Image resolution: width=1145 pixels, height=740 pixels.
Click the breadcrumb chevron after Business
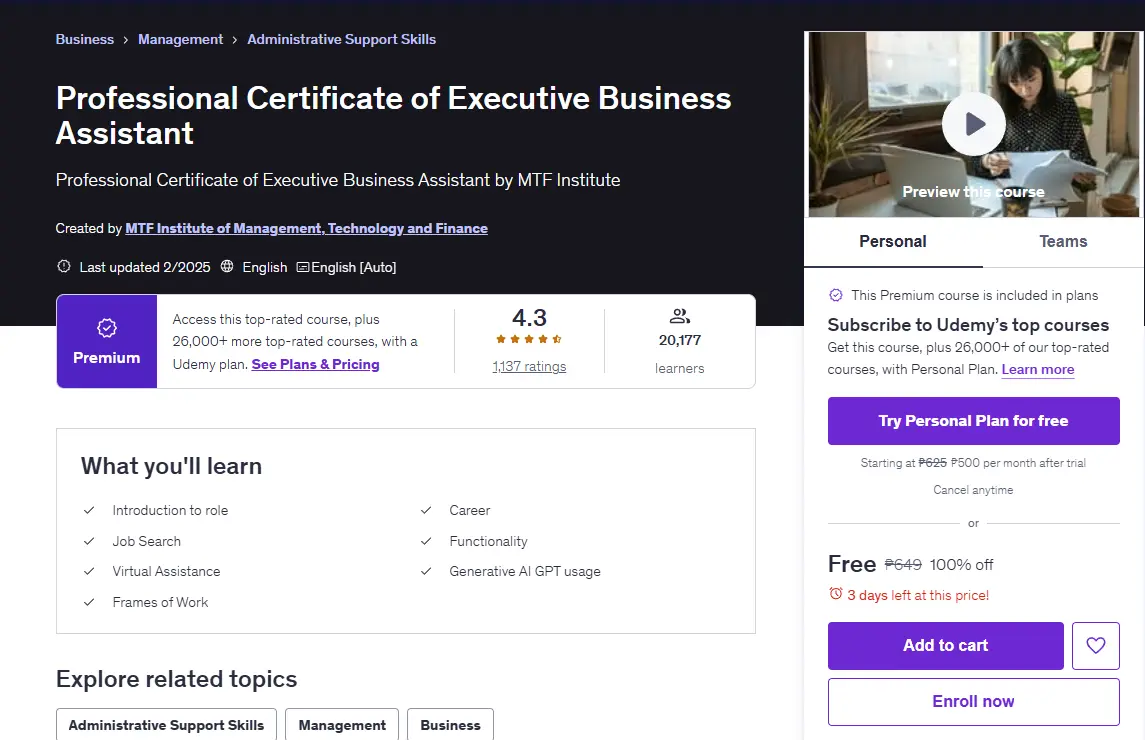(x=126, y=40)
